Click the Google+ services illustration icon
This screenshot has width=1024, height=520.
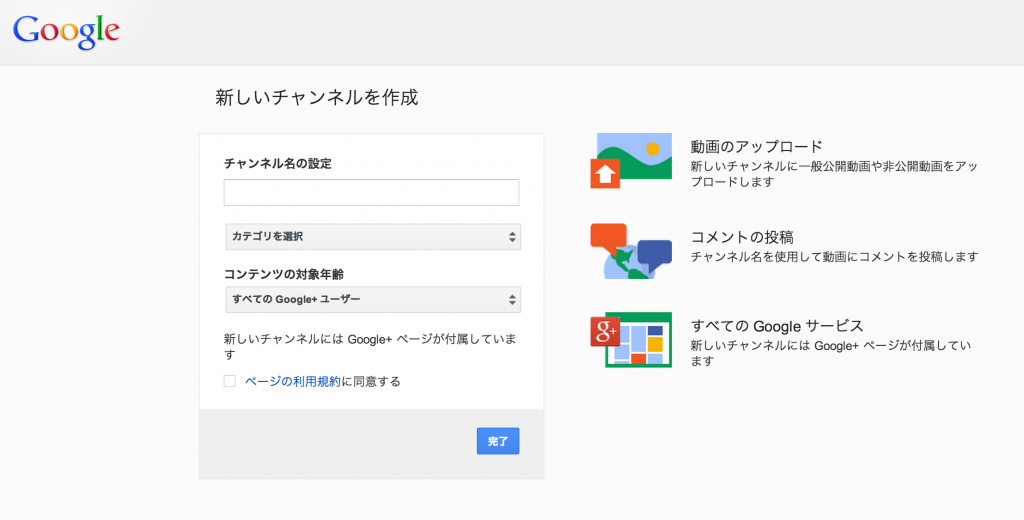point(631,340)
